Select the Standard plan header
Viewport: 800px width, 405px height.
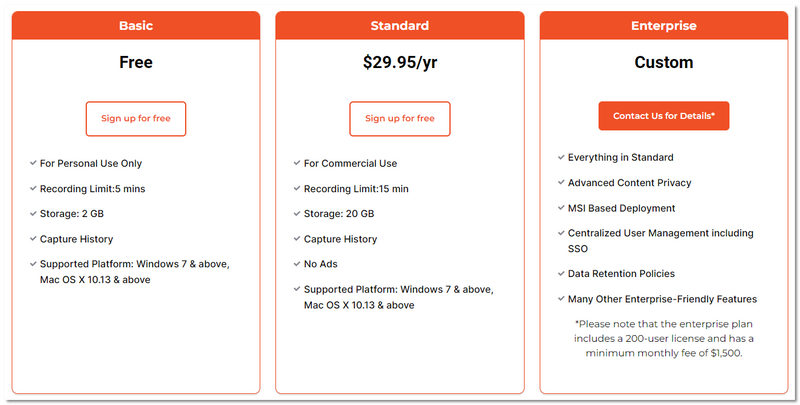coord(399,25)
